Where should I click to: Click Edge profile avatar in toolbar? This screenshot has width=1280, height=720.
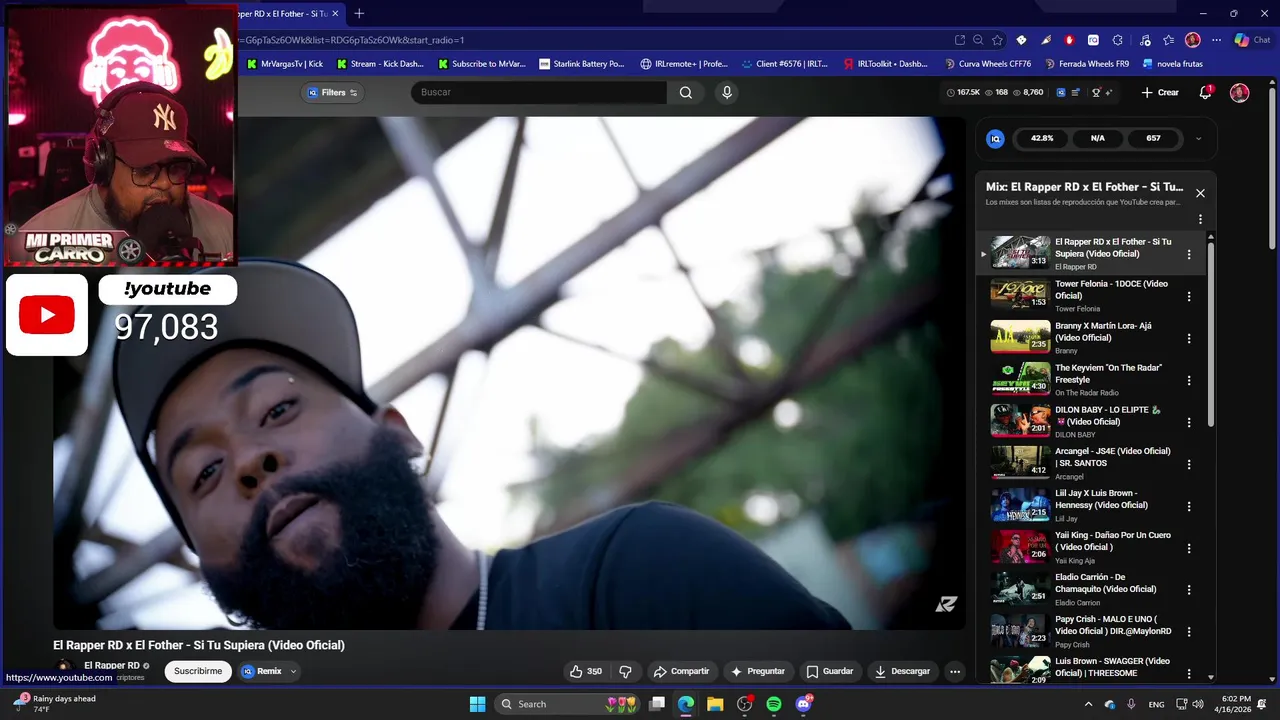click(x=1192, y=40)
